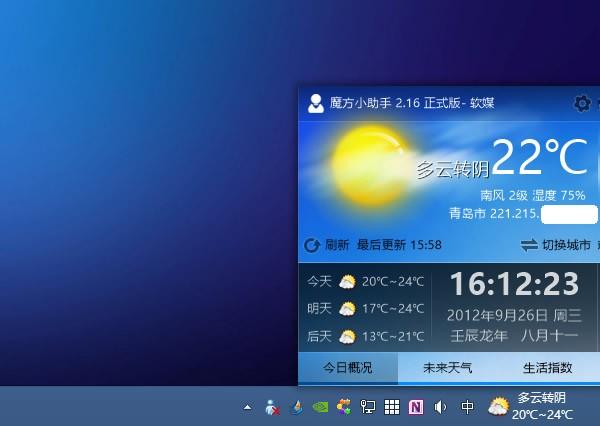The width and height of the screenshot is (600, 426).
Task: Click the network connection tray icon
Action: (x=368, y=407)
